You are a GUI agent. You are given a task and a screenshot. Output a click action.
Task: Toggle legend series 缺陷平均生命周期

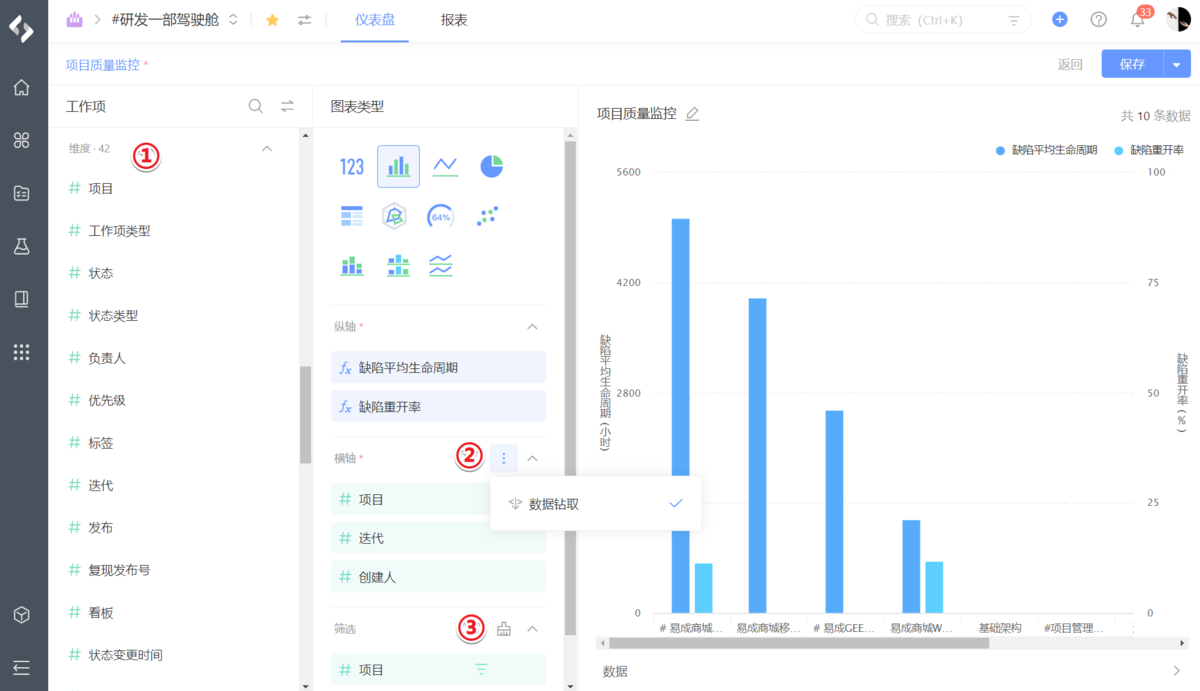[1046, 150]
